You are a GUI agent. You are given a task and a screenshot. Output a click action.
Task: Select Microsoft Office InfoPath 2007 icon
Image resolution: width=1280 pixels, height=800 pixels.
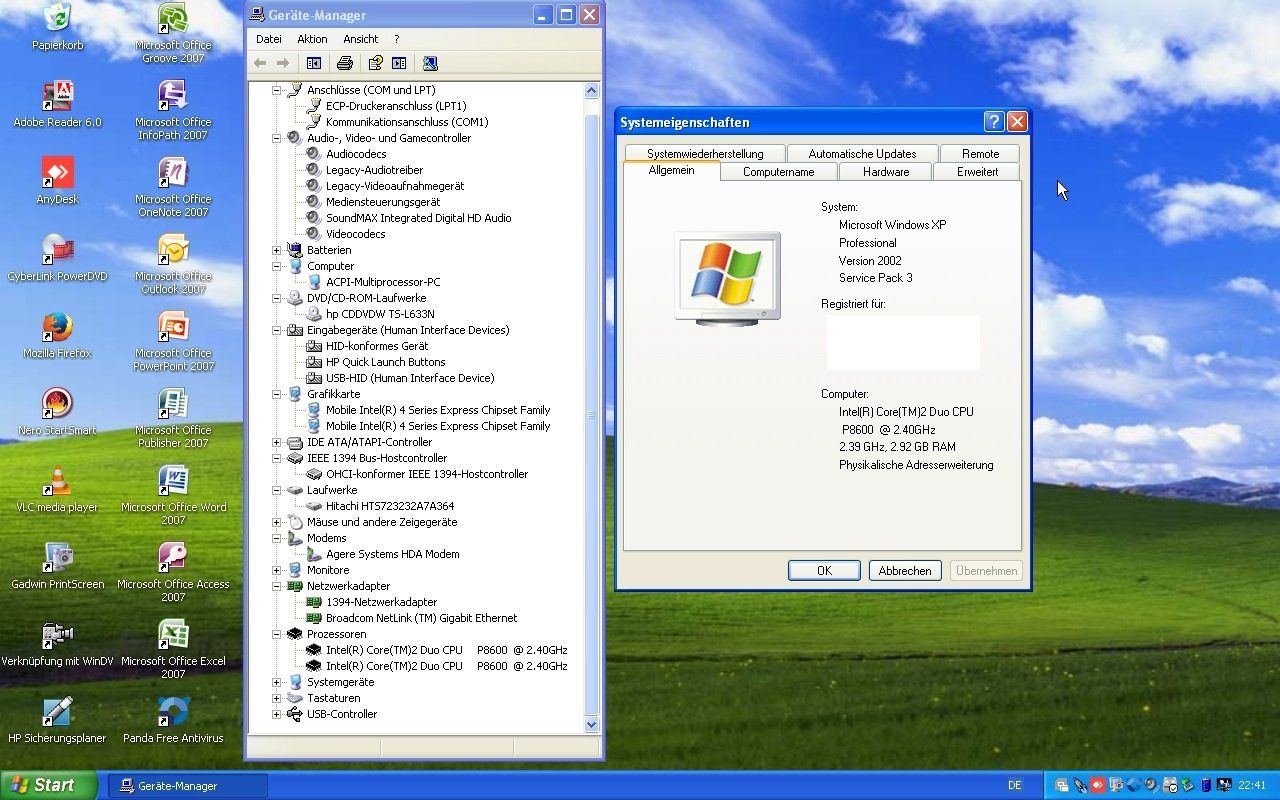[x=173, y=110]
